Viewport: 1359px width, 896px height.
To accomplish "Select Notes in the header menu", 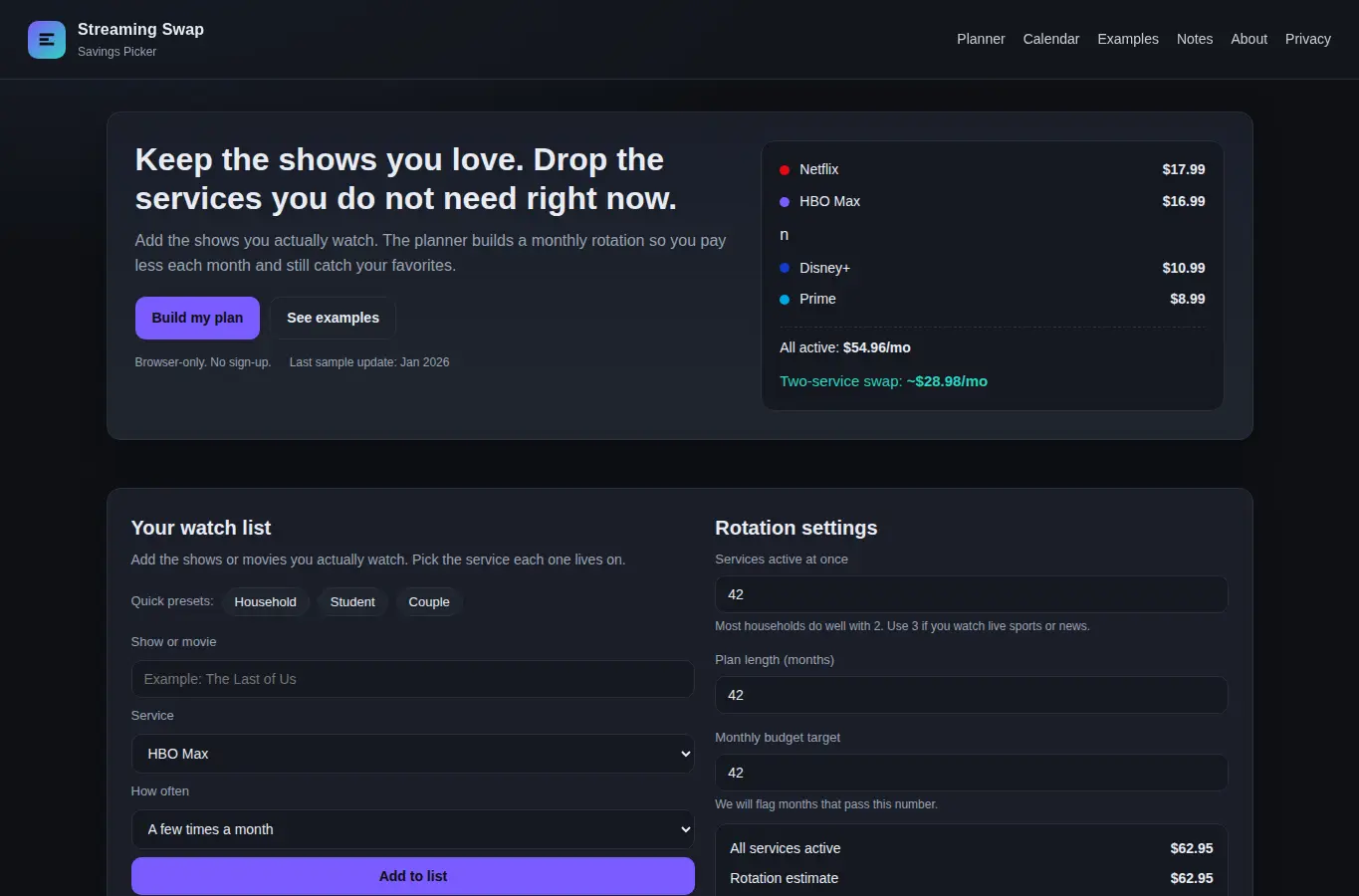I will (1194, 39).
